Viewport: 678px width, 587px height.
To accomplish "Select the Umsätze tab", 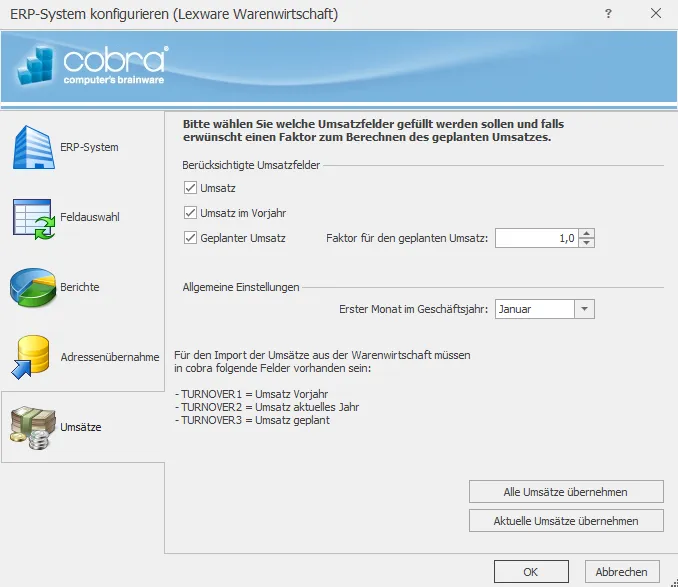I will point(82,427).
